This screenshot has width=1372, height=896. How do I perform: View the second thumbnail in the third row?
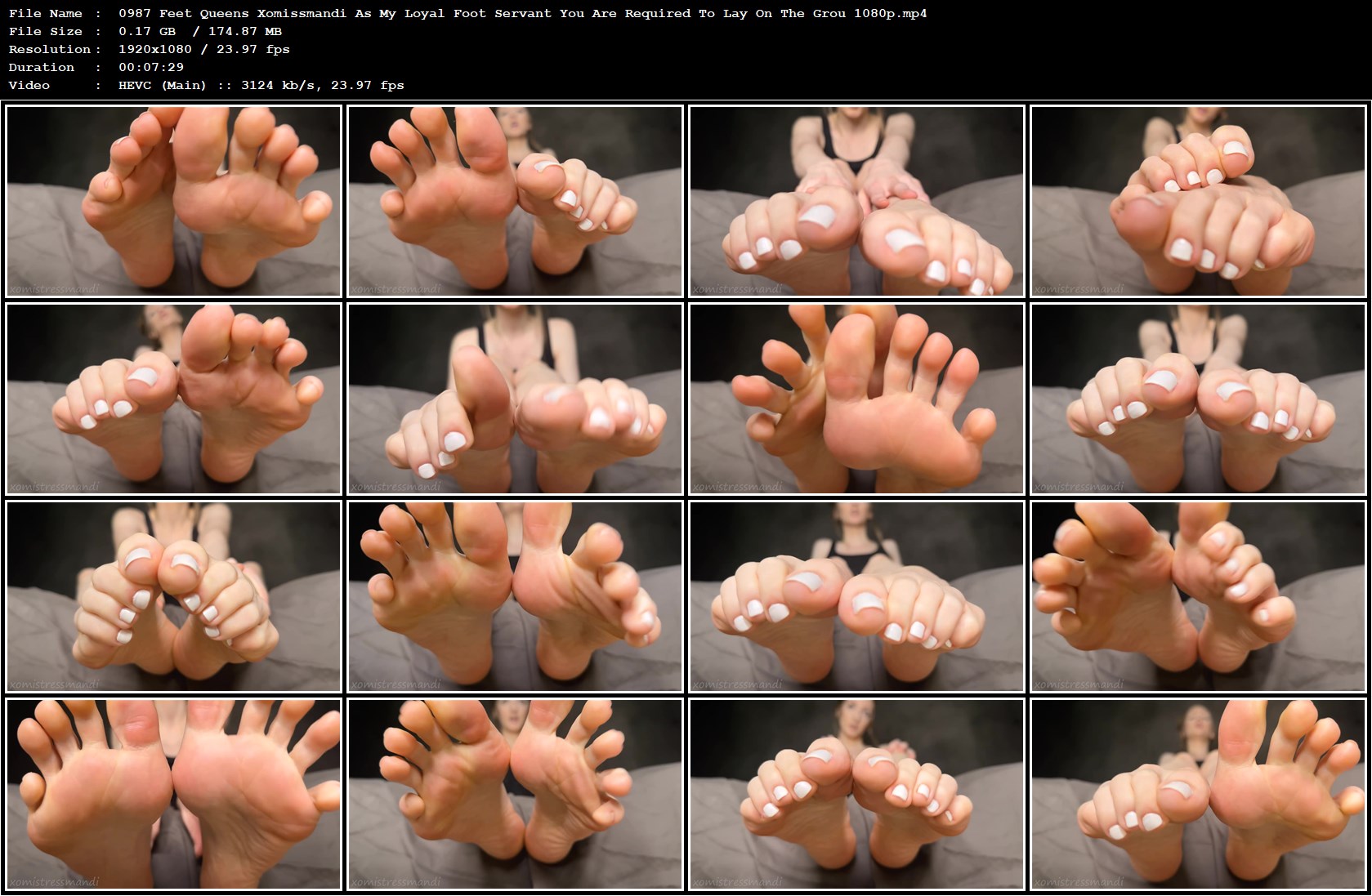[515, 596]
